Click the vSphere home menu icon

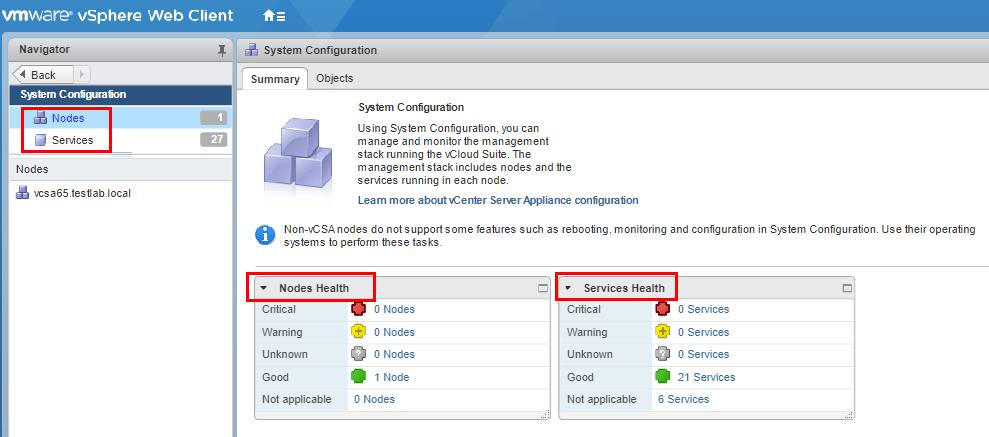click(x=273, y=16)
